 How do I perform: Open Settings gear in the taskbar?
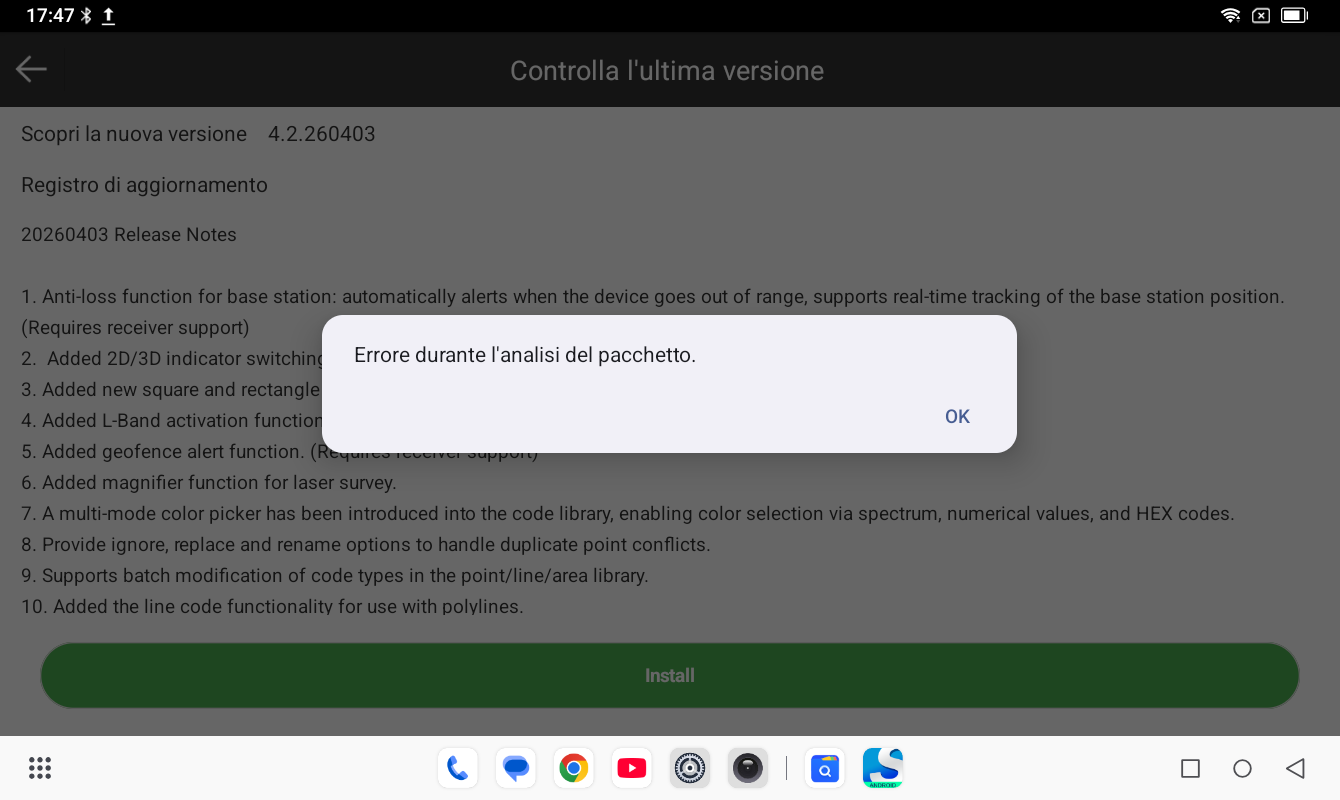point(690,768)
